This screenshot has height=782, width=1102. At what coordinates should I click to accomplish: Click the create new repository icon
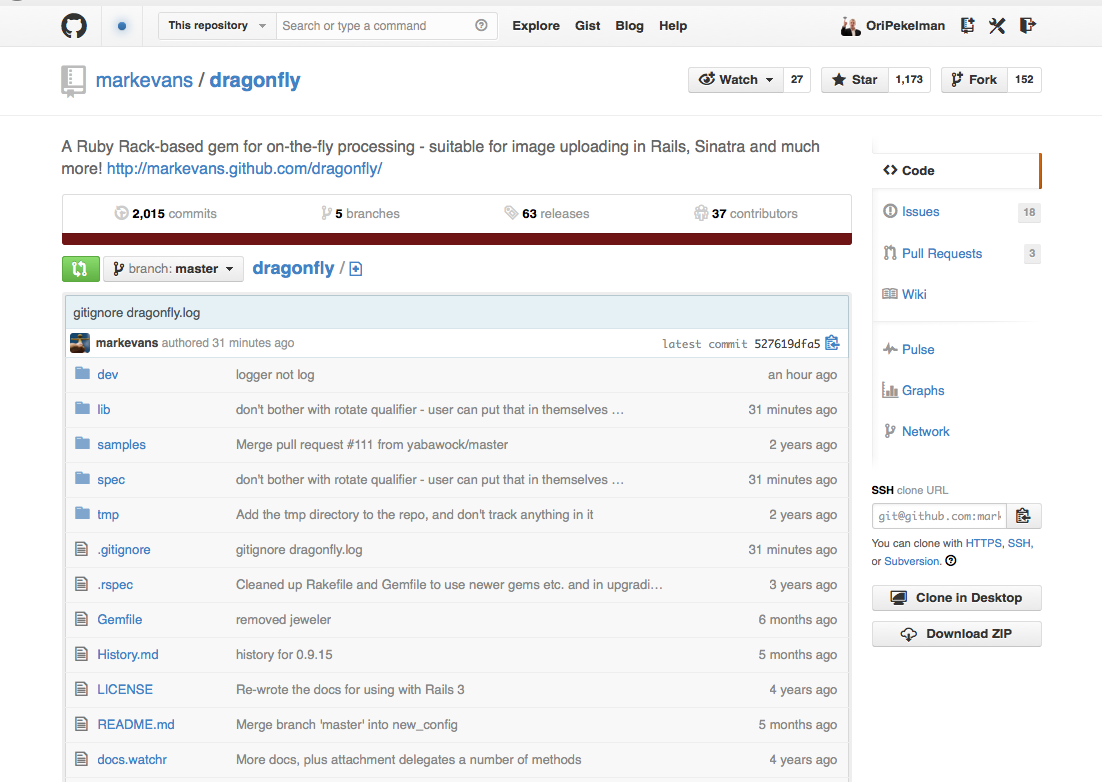968,26
